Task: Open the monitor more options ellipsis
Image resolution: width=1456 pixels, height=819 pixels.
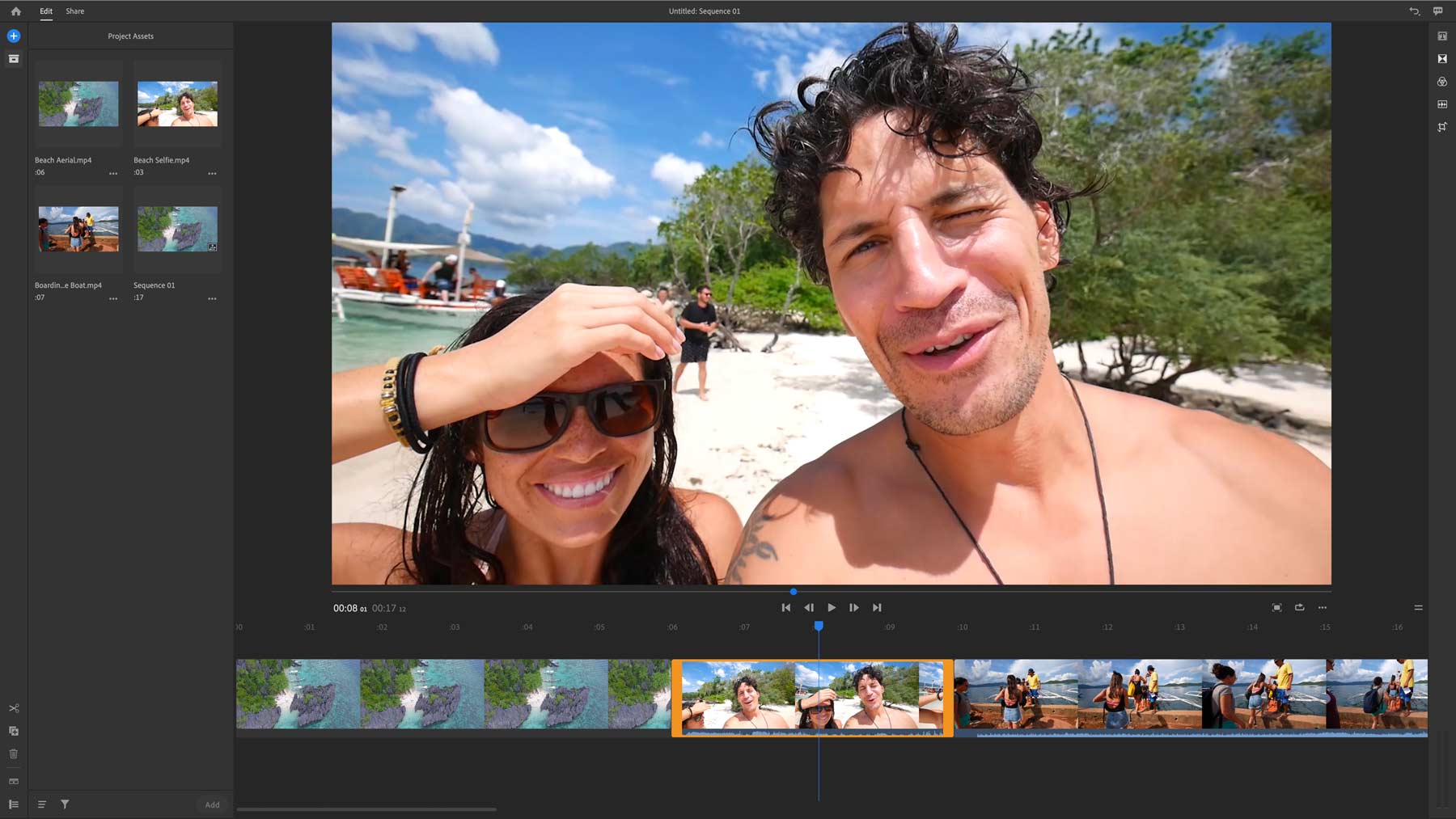Action: (x=1323, y=607)
